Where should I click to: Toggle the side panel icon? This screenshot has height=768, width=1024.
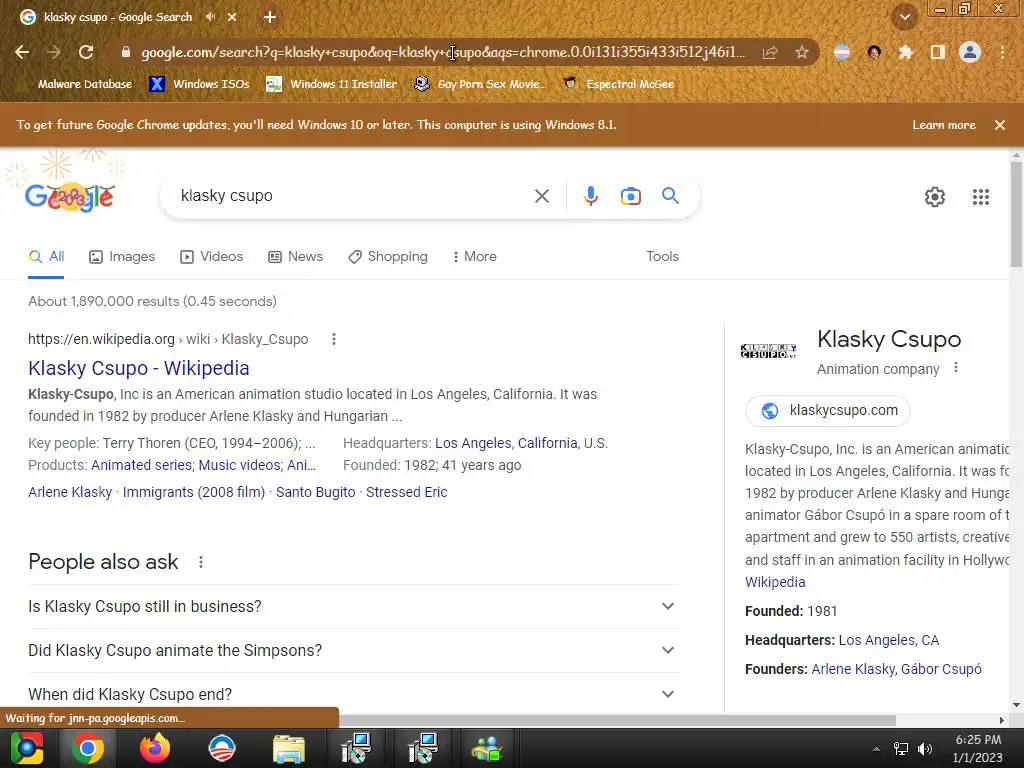937,52
